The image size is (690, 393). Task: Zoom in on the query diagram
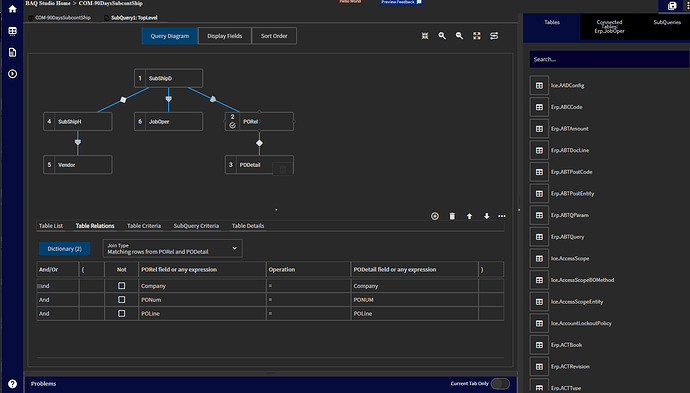[442, 36]
